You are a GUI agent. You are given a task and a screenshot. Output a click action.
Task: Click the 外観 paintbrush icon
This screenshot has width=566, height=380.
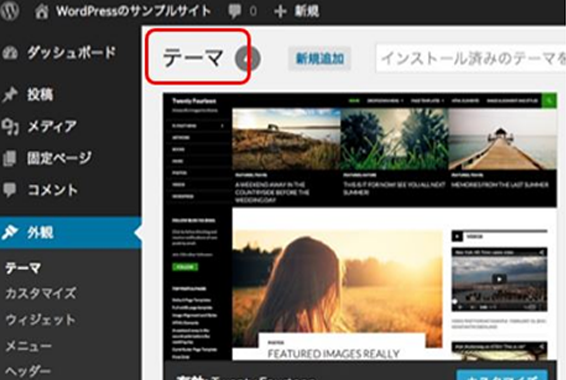click(x=10, y=232)
